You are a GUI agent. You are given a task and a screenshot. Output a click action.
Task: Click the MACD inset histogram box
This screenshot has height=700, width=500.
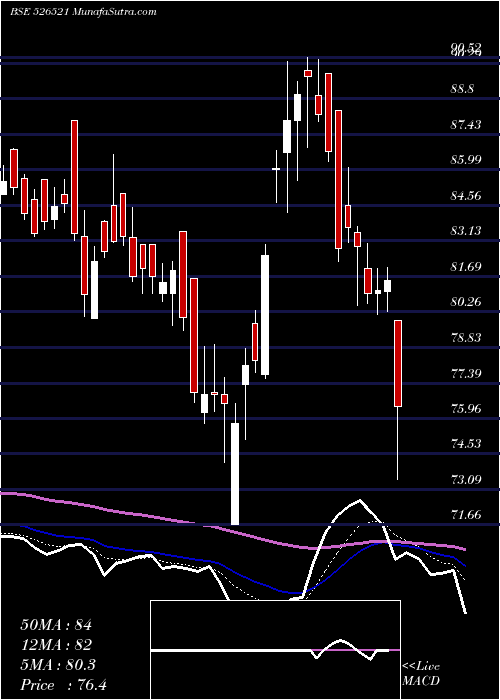click(x=275, y=650)
